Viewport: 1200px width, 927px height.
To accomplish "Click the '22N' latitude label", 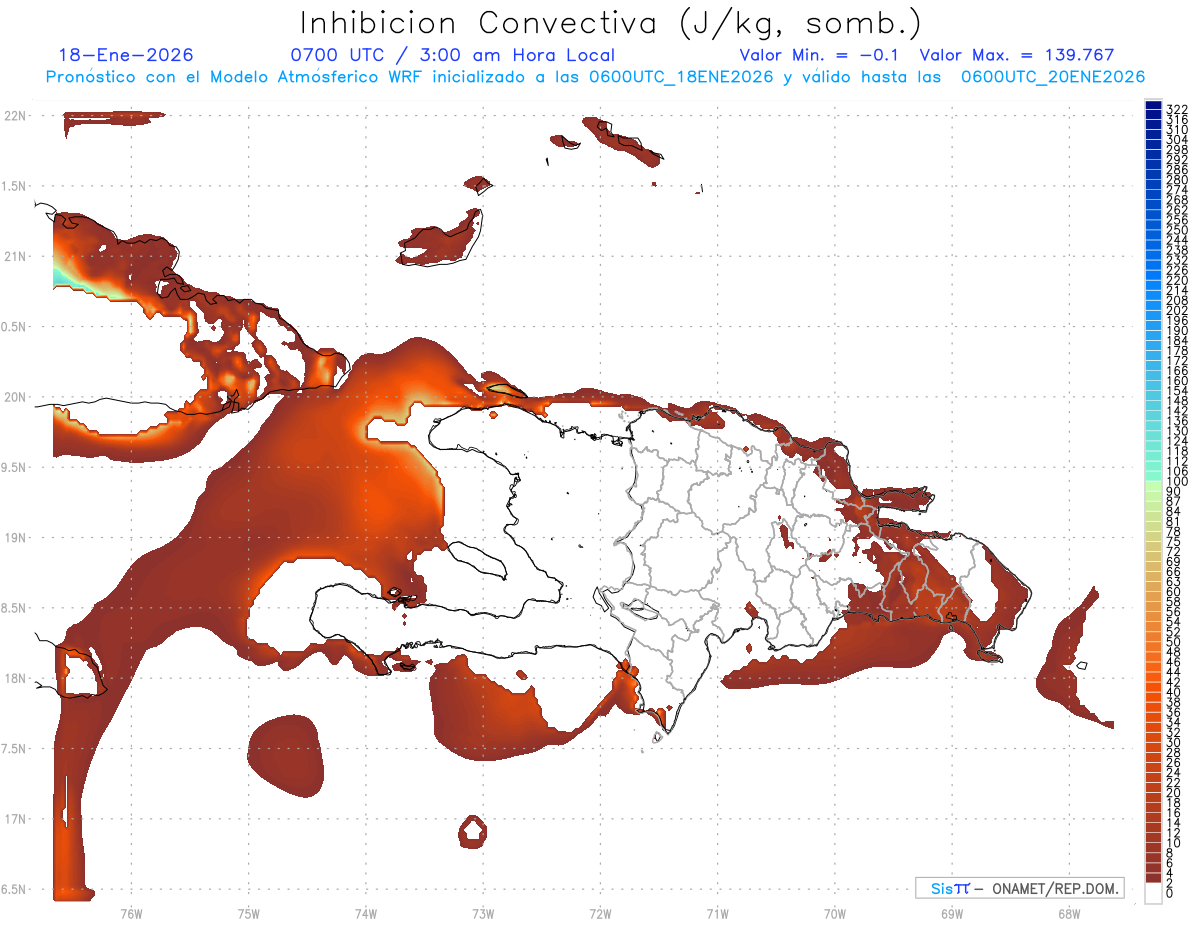I will point(14,116).
